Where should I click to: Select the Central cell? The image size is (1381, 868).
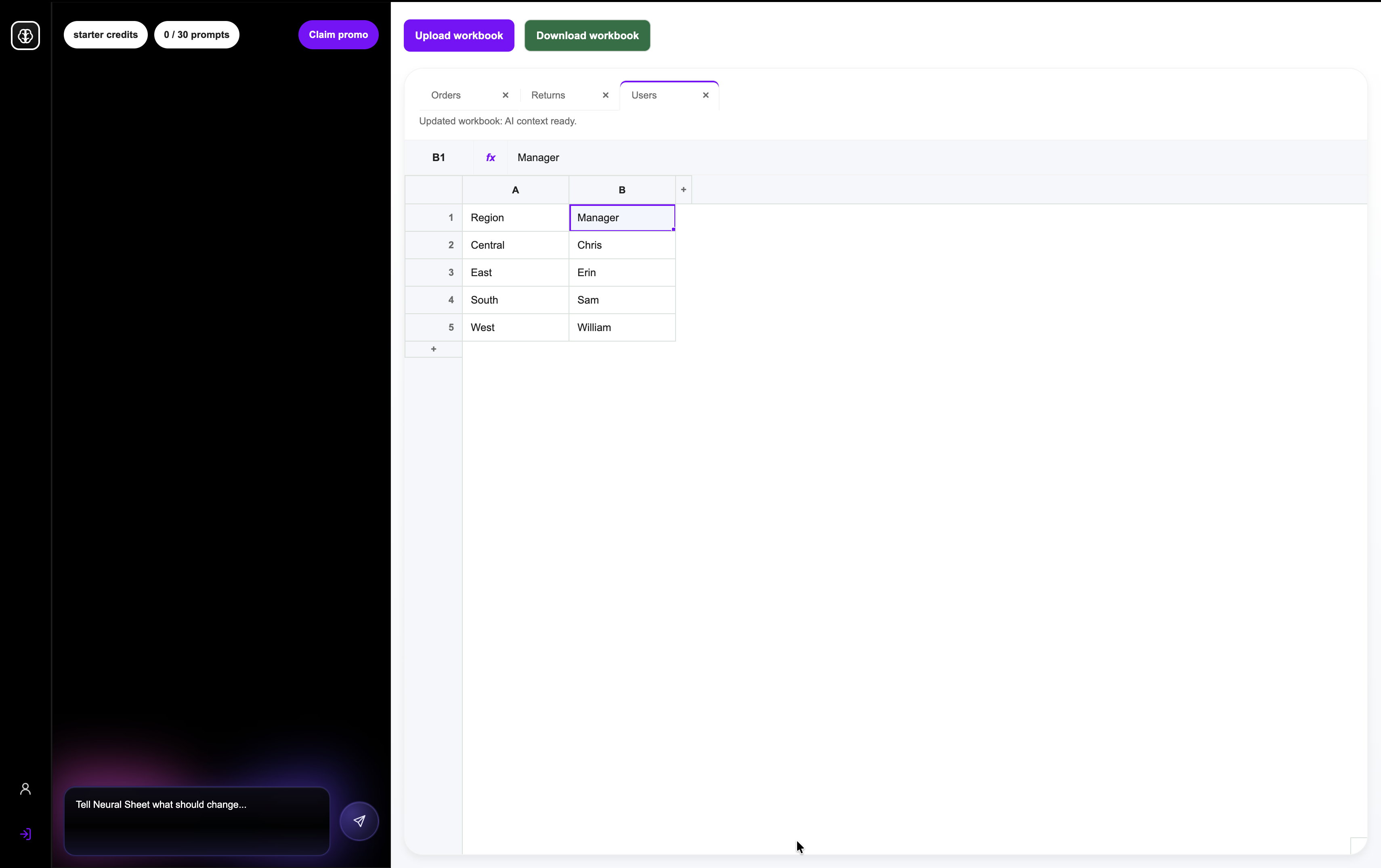tap(516, 245)
